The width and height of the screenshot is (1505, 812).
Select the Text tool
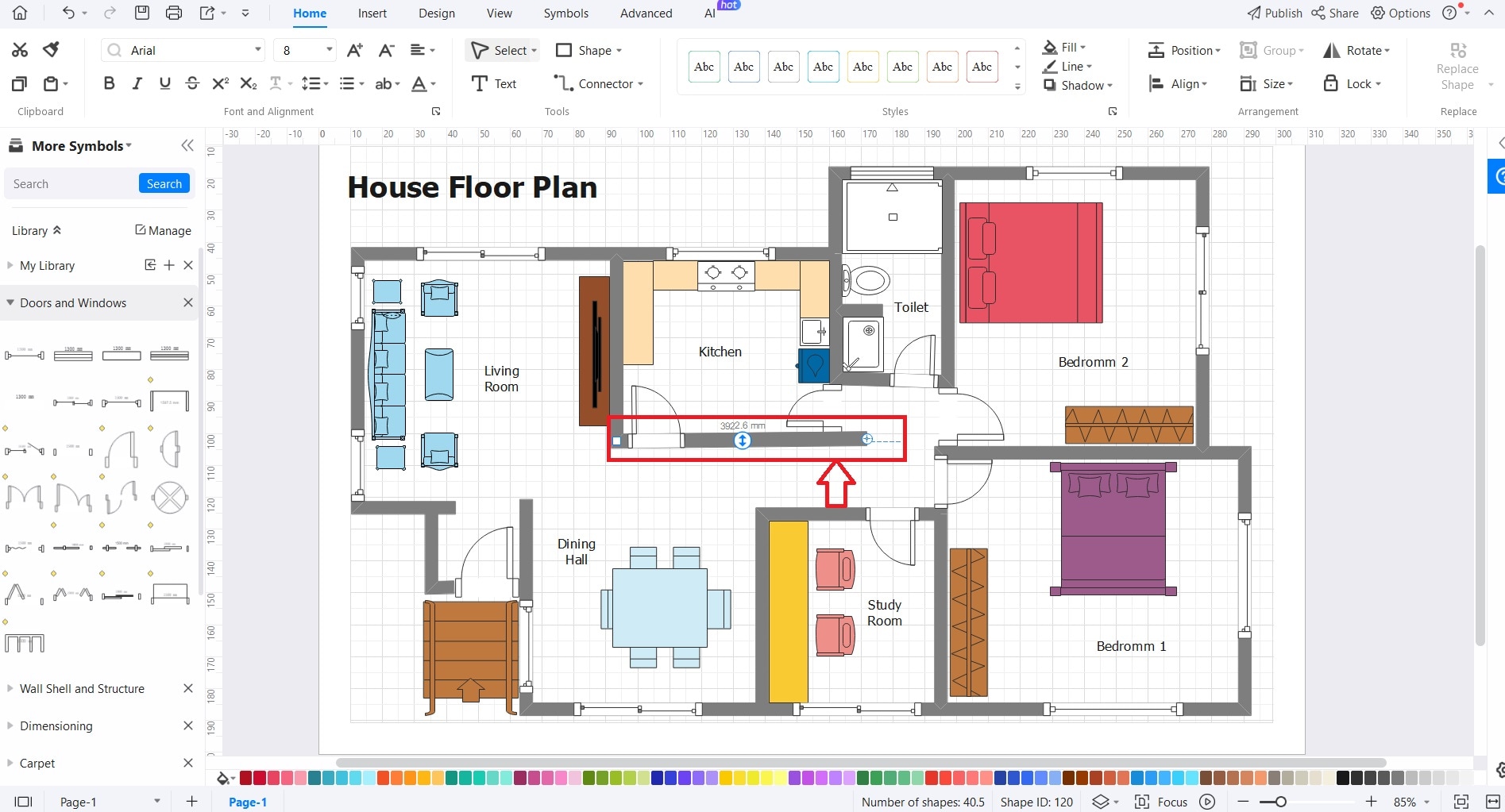point(494,83)
